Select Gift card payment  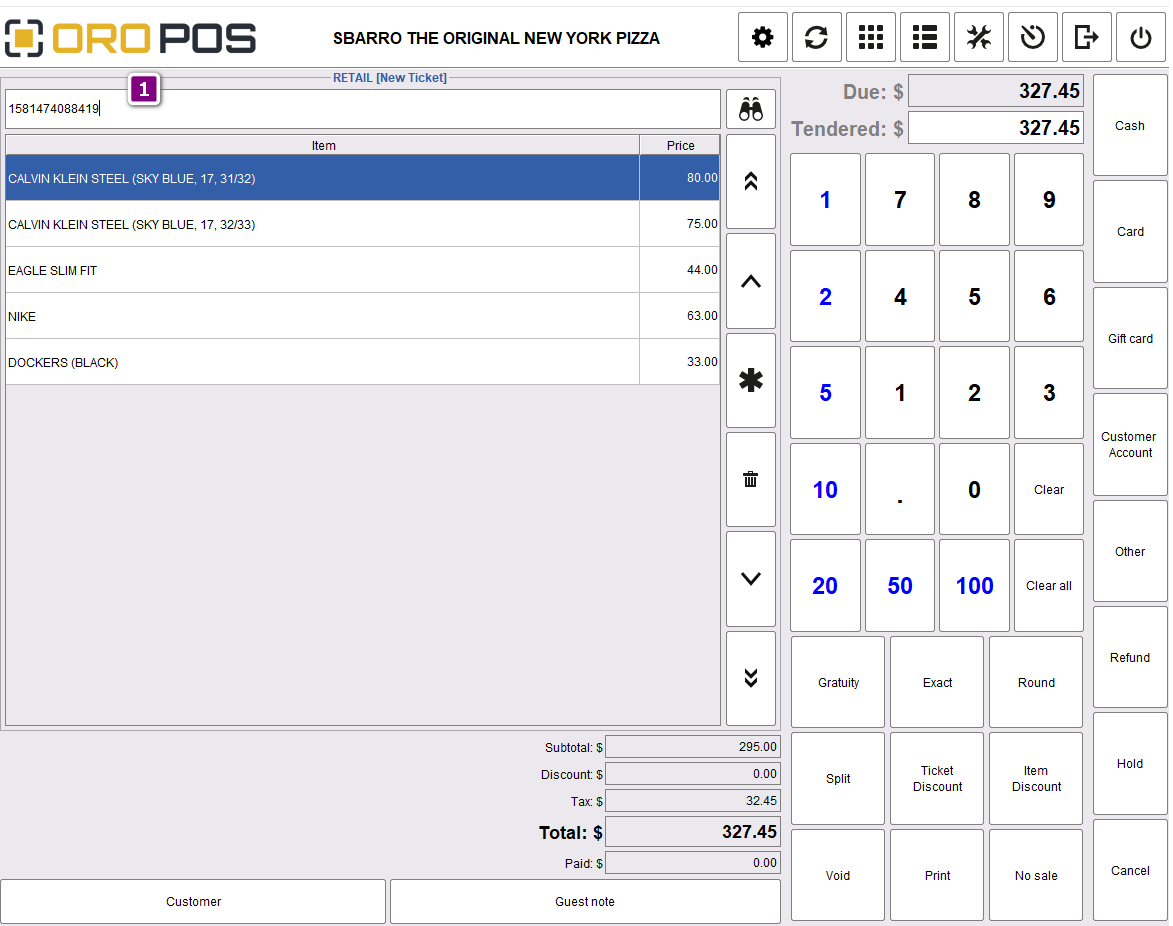[x=1130, y=339]
